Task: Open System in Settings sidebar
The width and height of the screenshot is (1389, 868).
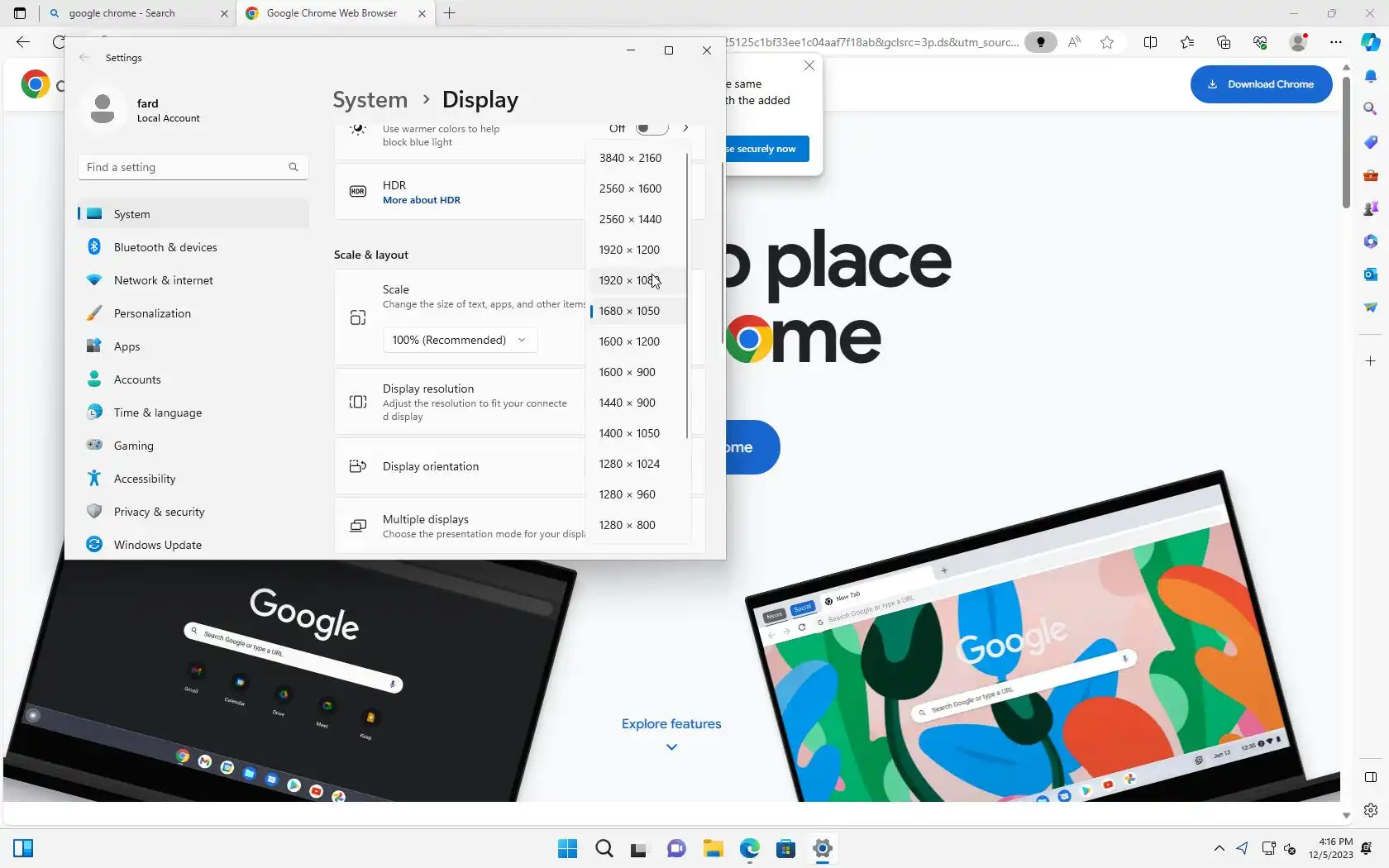Action: [x=193, y=214]
